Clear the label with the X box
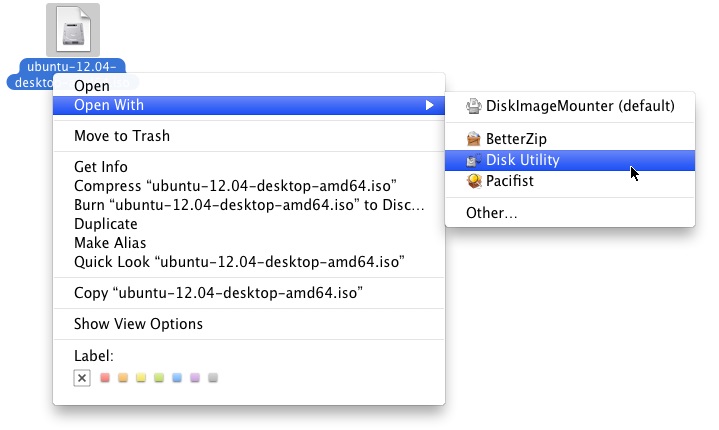This screenshot has width=719, height=430. 82,378
